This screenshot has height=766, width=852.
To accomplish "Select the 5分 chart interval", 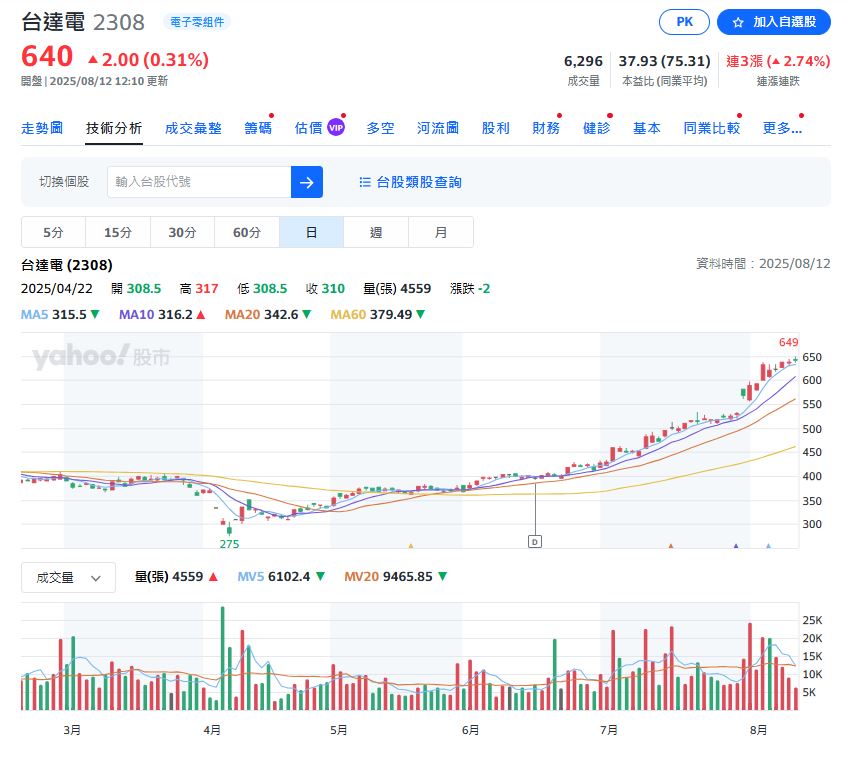I will pos(53,233).
